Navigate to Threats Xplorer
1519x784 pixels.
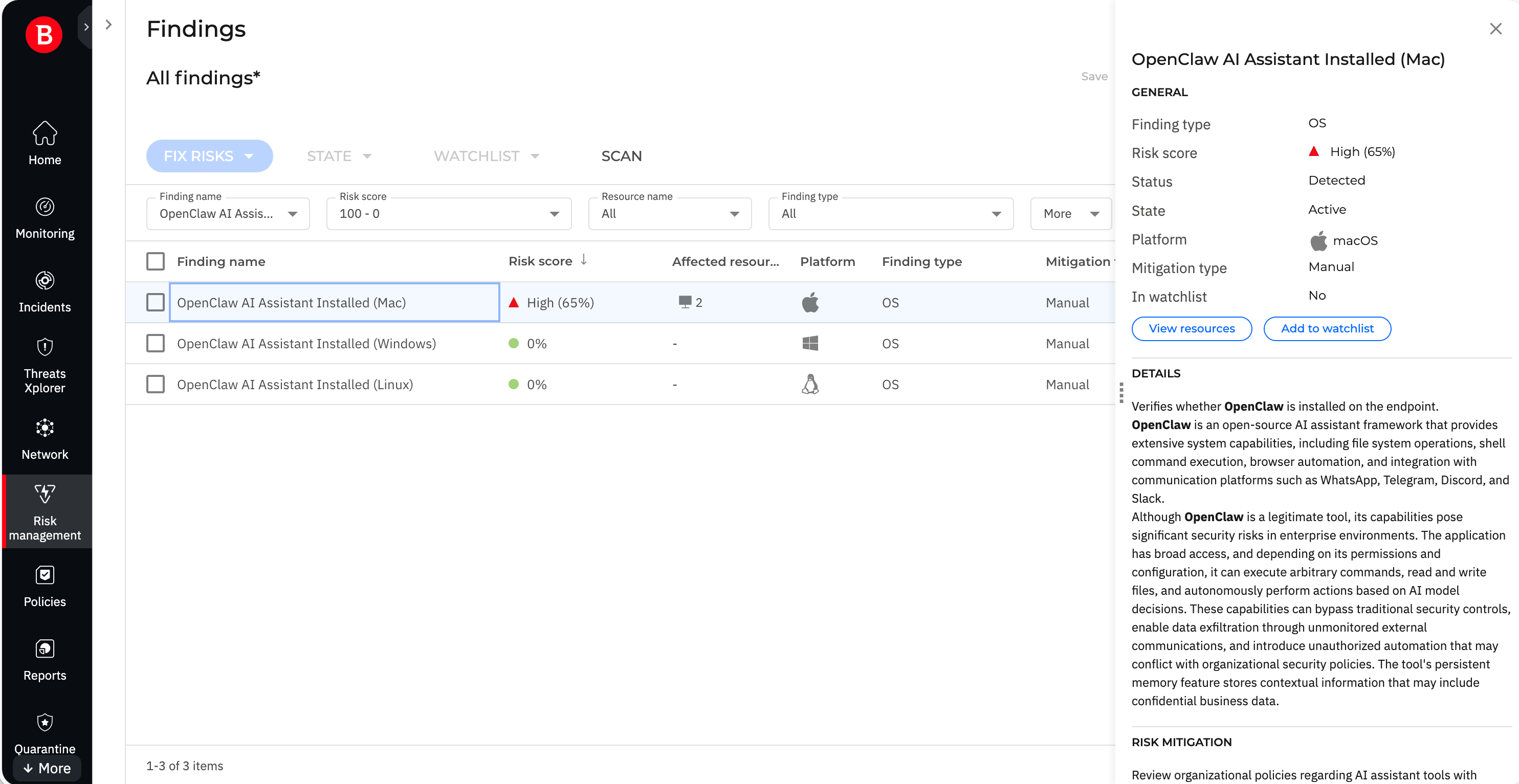45,364
